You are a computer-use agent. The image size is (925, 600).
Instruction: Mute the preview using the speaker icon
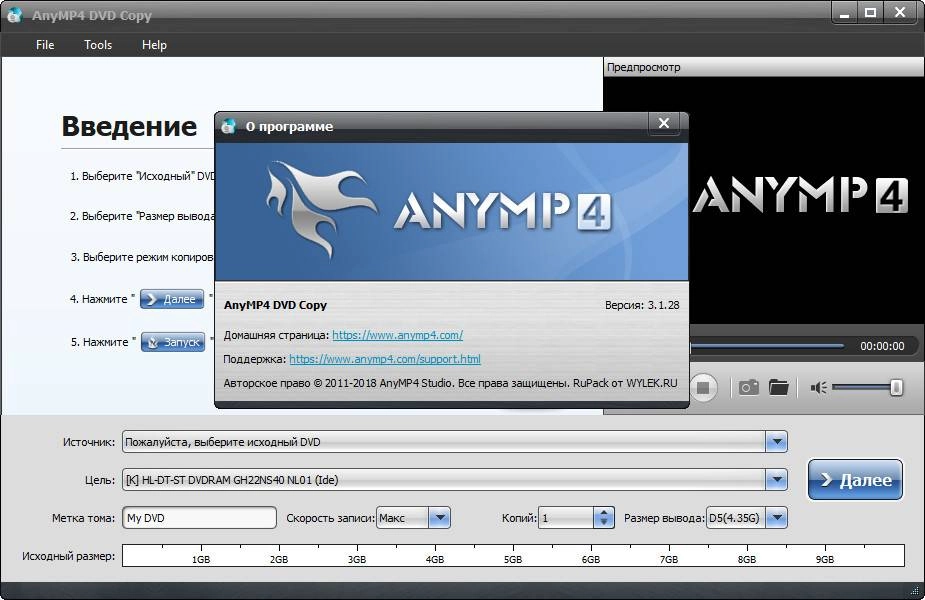click(818, 388)
